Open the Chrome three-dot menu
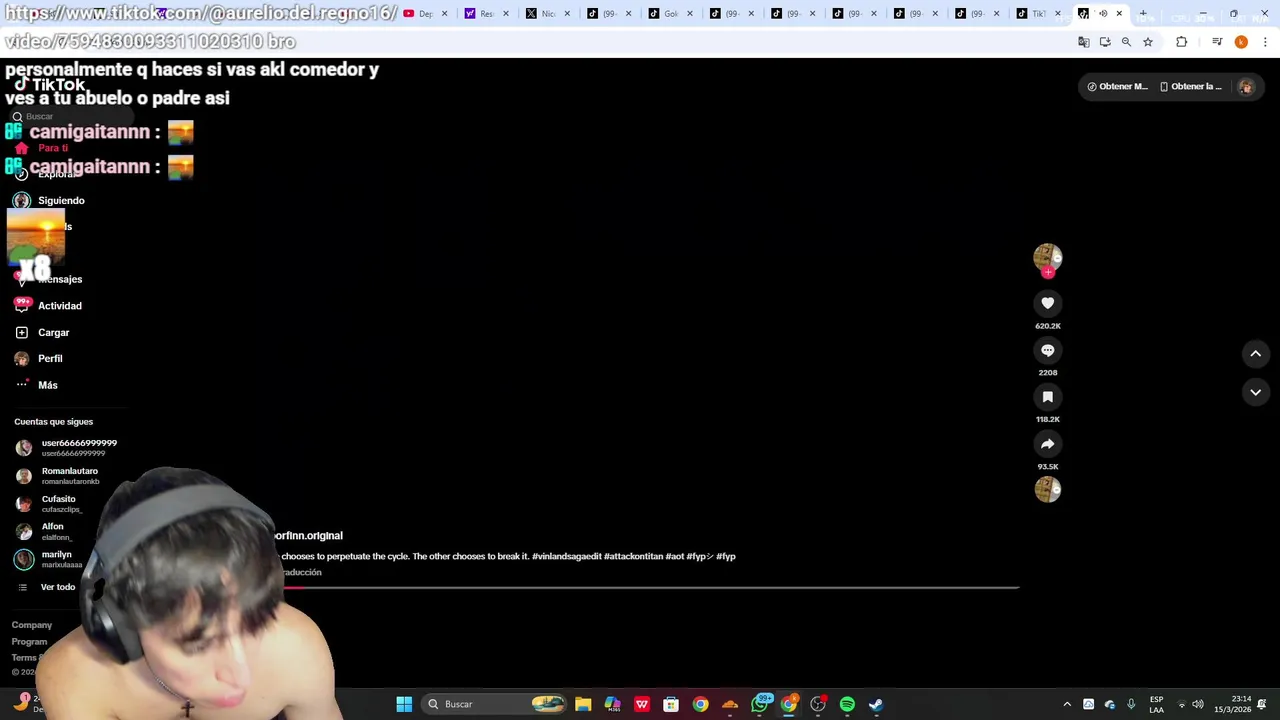 coord(1265,42)
